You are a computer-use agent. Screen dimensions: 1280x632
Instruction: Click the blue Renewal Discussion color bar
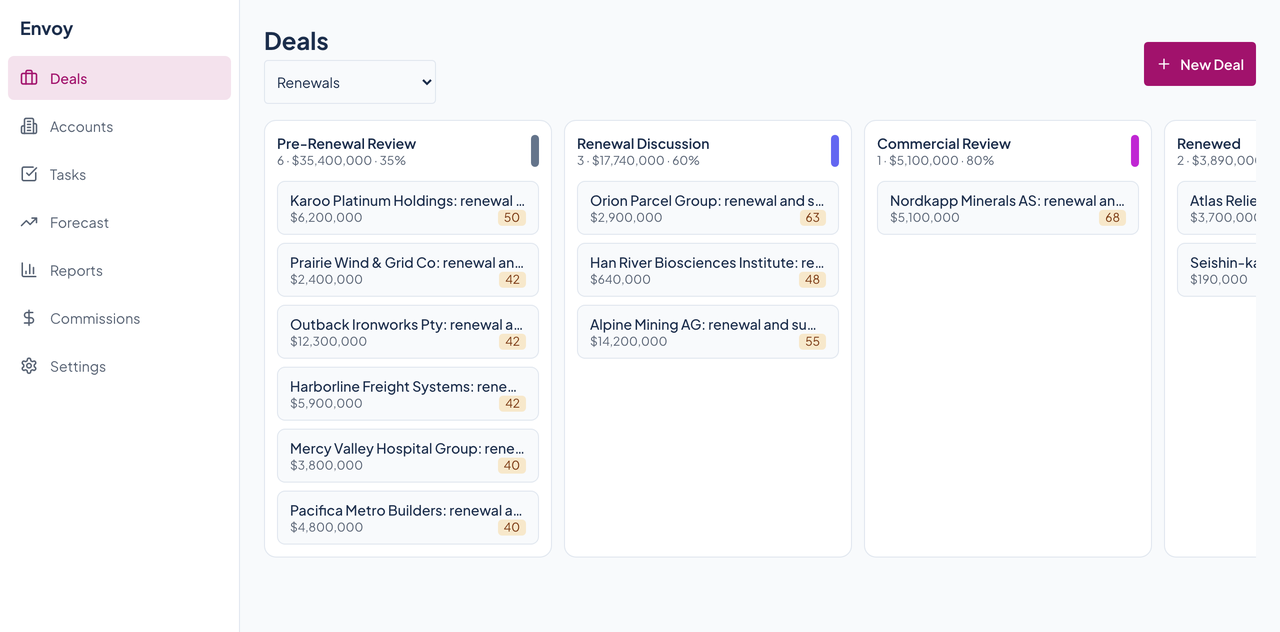coord(835,151)
